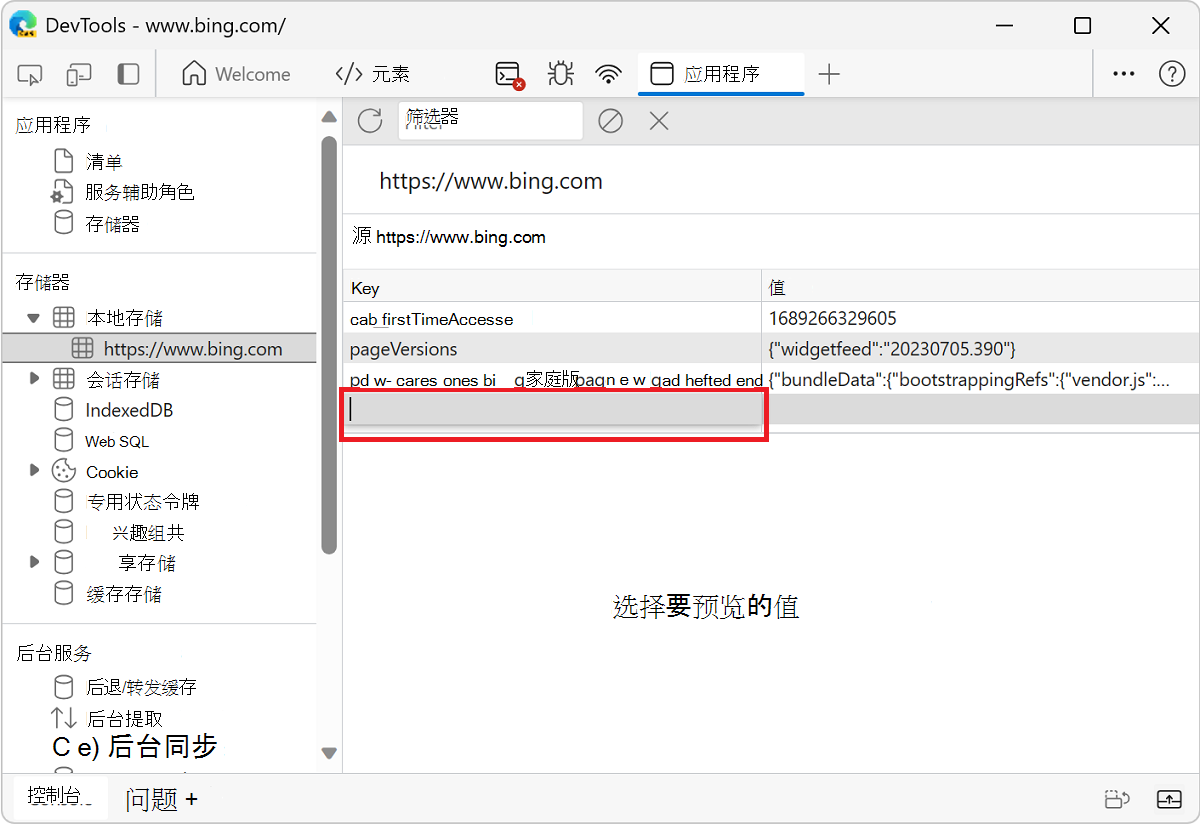Screen dimensions: 1200x824
Task: Open IndexedDB in the sidebar
Action: click(x=129, y=410)
